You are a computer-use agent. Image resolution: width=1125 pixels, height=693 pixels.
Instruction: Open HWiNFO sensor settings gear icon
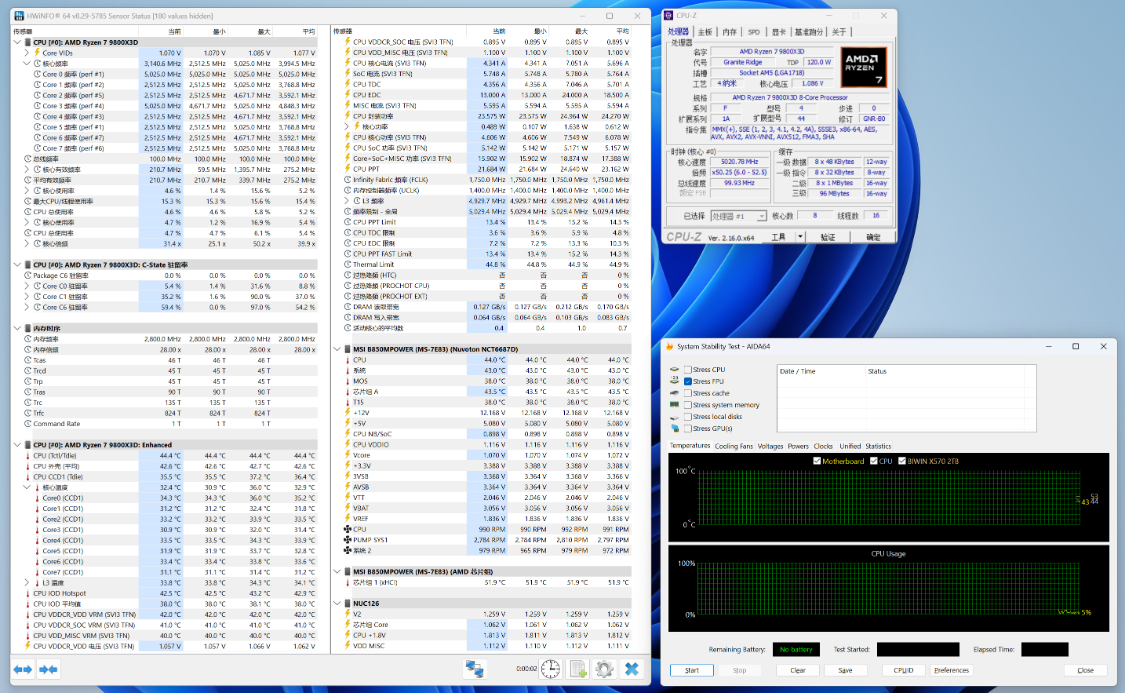click(x=604, y=669)
